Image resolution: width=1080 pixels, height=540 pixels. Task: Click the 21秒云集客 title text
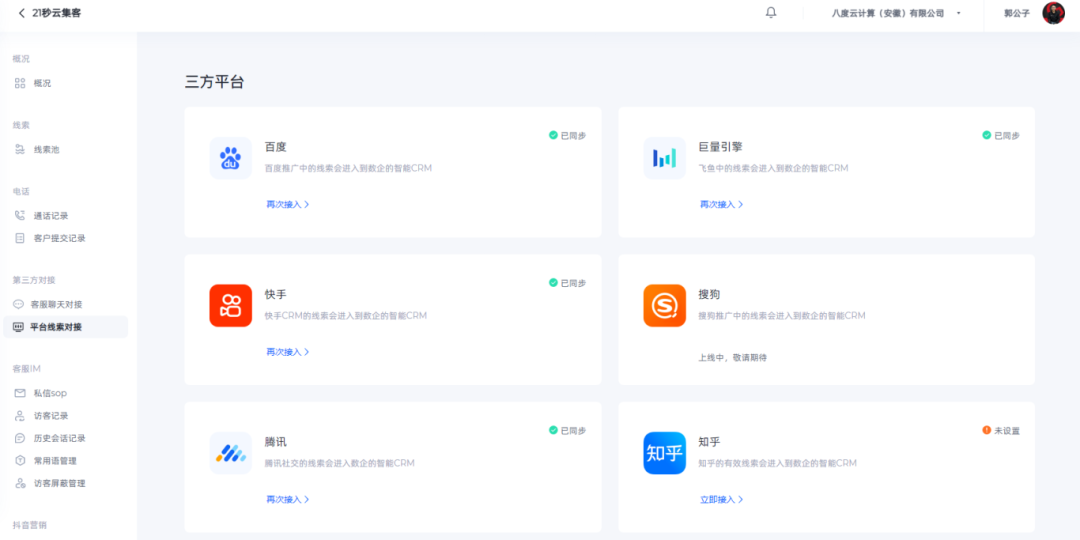56,12
